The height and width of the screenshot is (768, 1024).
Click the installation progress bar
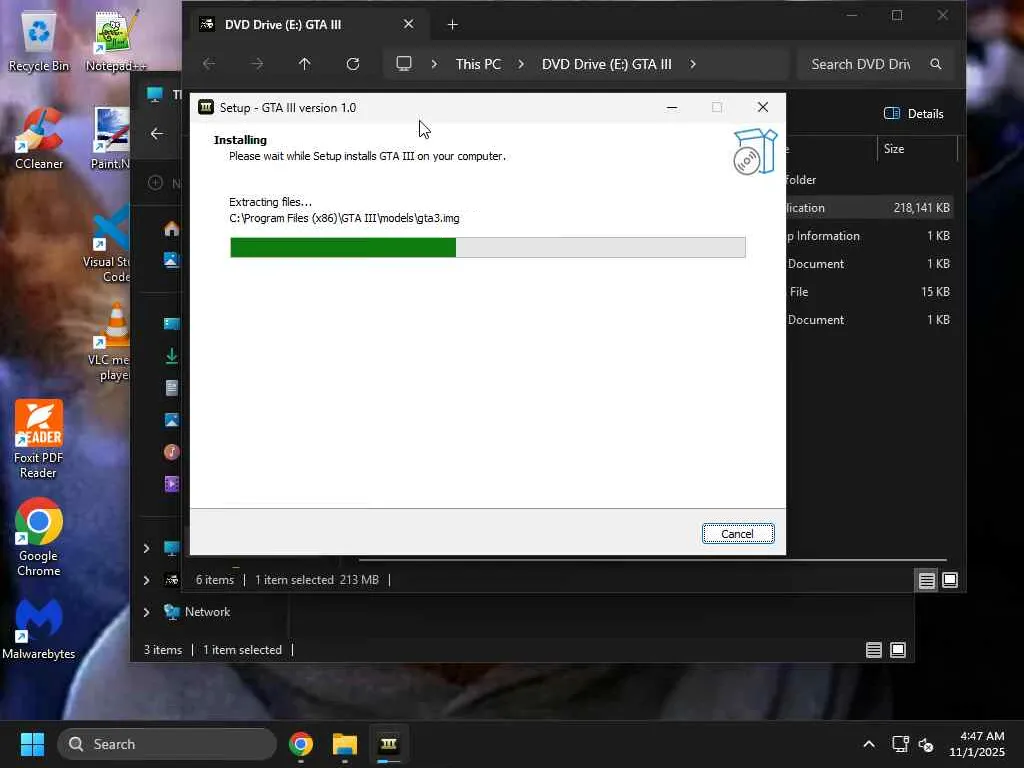click(487, 248)
